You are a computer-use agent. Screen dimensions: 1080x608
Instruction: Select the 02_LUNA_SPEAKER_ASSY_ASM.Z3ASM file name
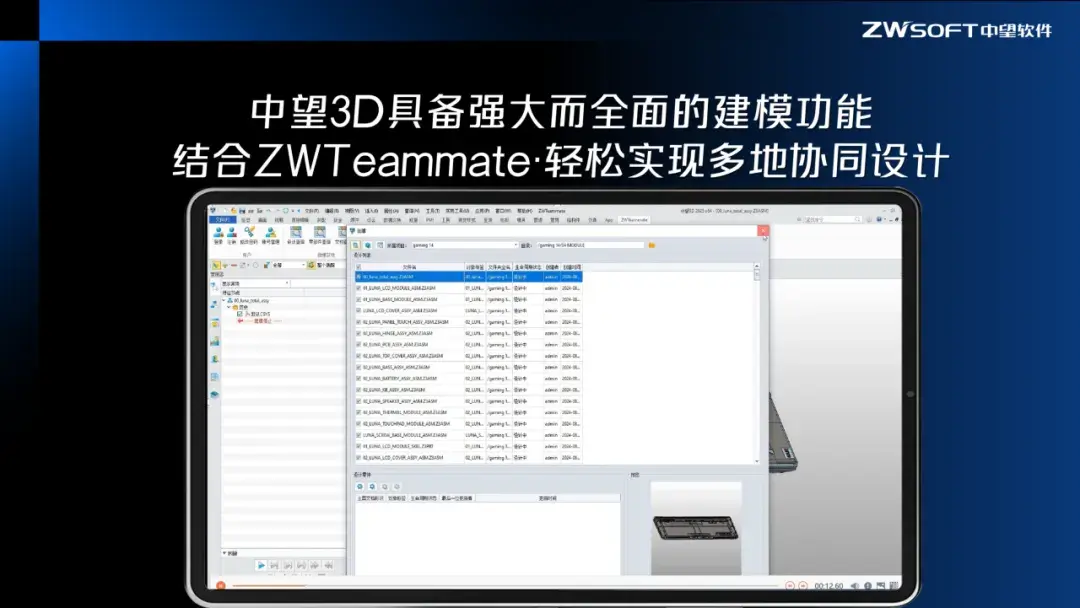click(x=400, y=401)
